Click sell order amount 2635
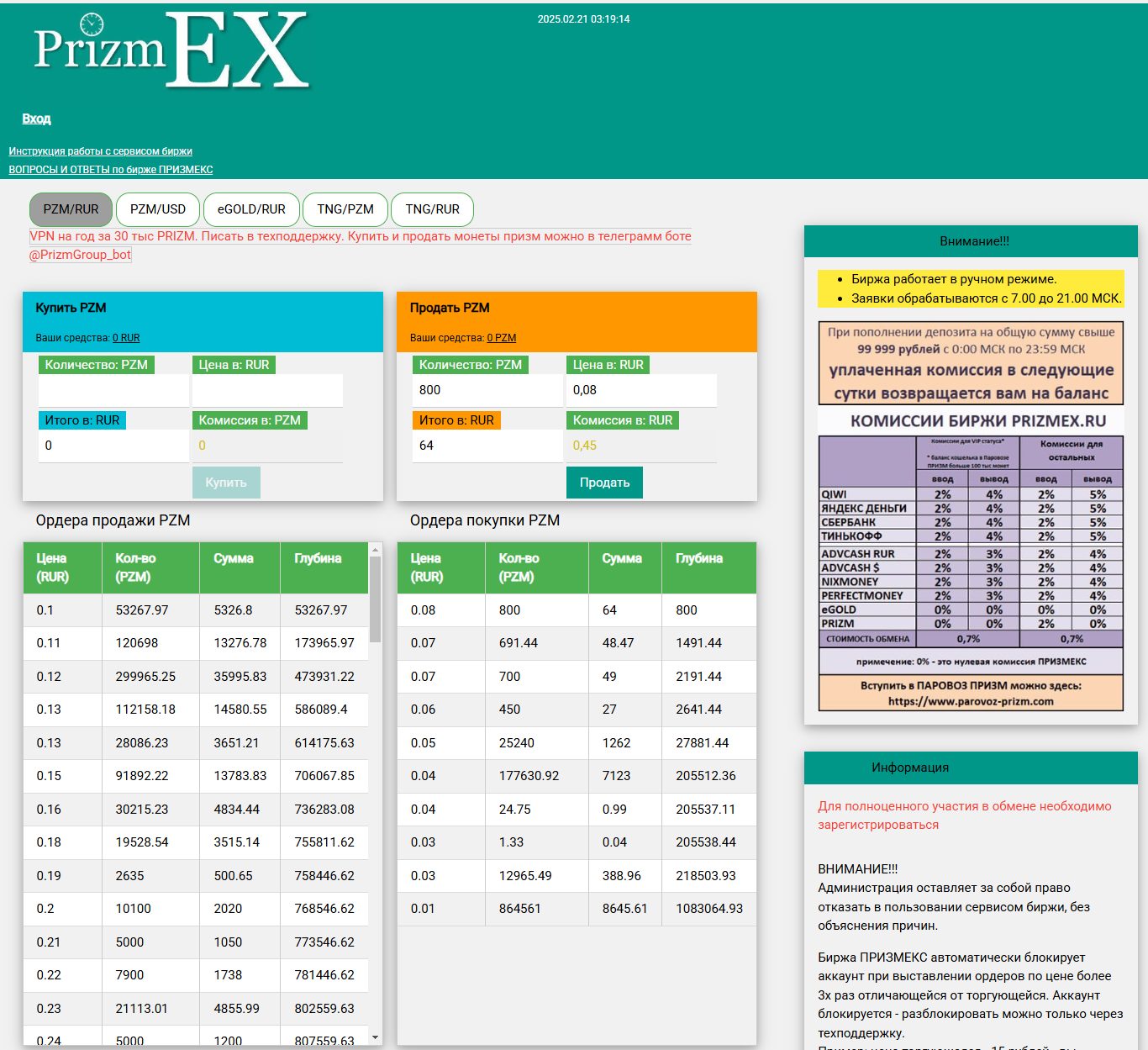1148x1050 pixels. 129,876
